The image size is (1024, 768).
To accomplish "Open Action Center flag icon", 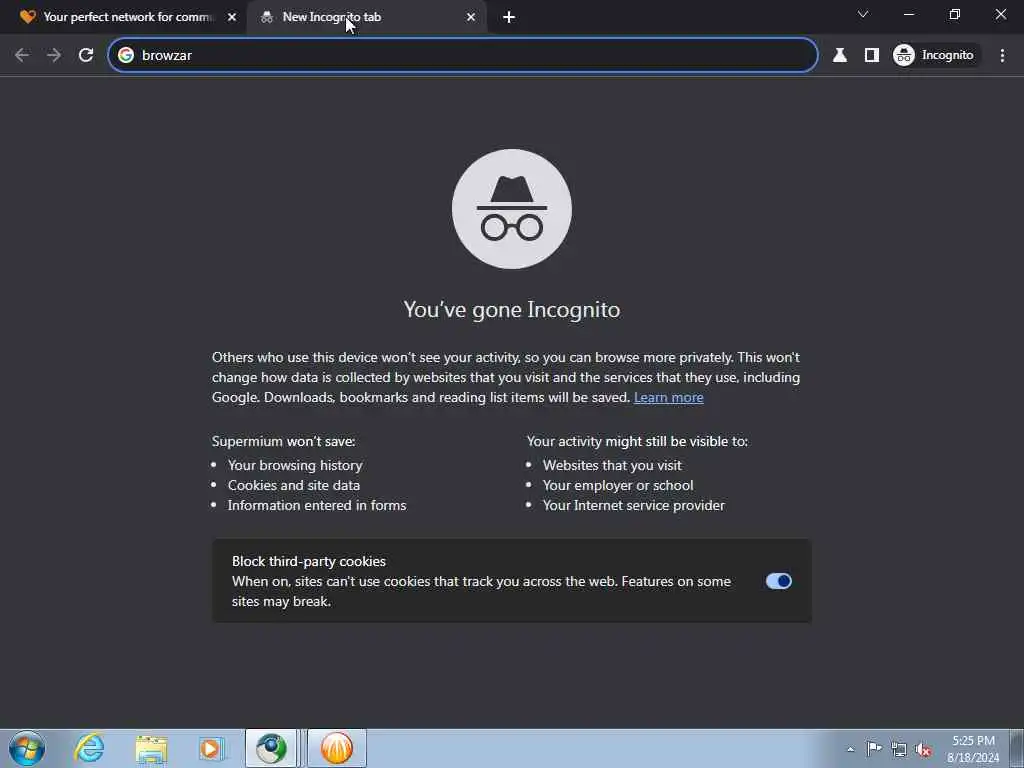I will pos(874,749).
